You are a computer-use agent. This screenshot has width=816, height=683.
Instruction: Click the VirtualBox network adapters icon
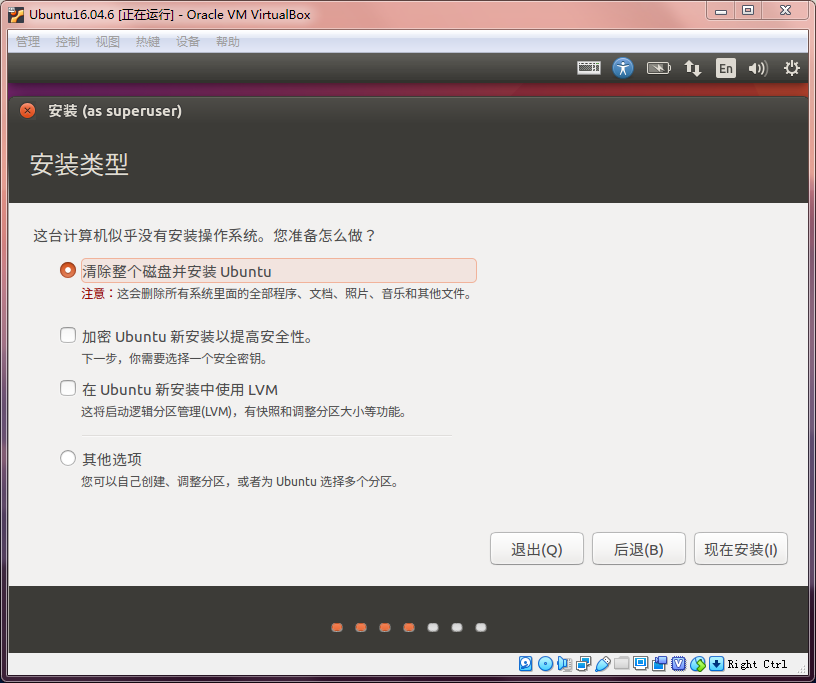(x=583, y=664)
